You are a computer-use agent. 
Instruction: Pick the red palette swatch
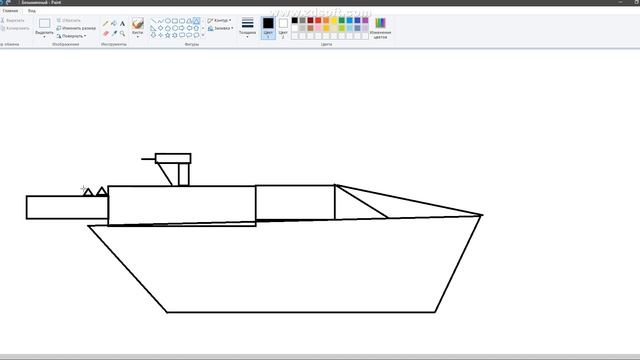pyautogui.click(x=318, y=20)
